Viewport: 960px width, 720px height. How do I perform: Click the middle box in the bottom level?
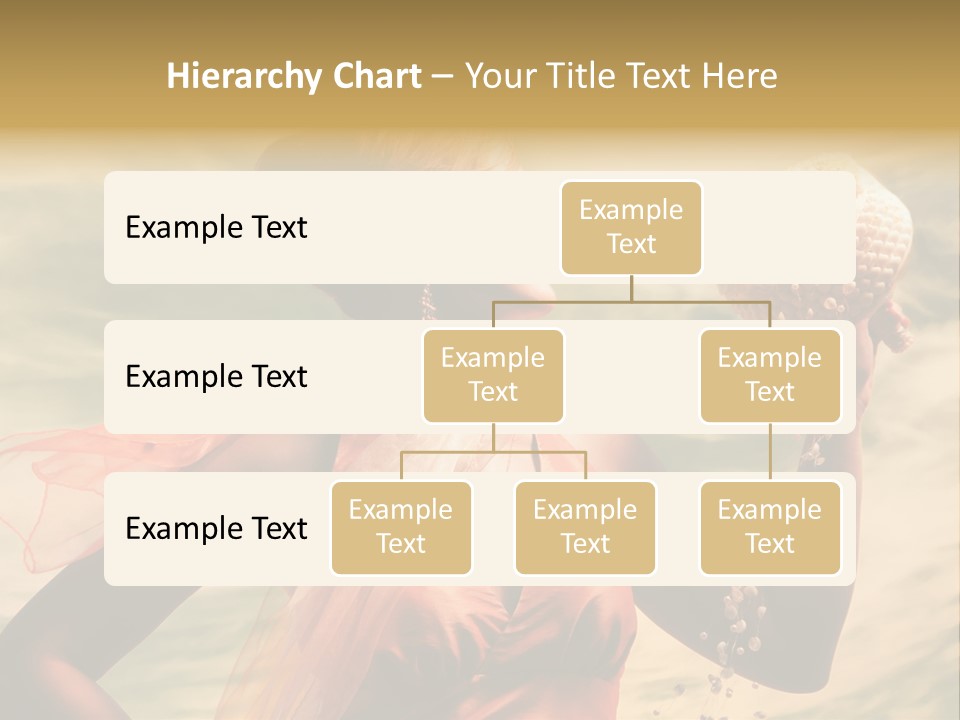point(585,527)
